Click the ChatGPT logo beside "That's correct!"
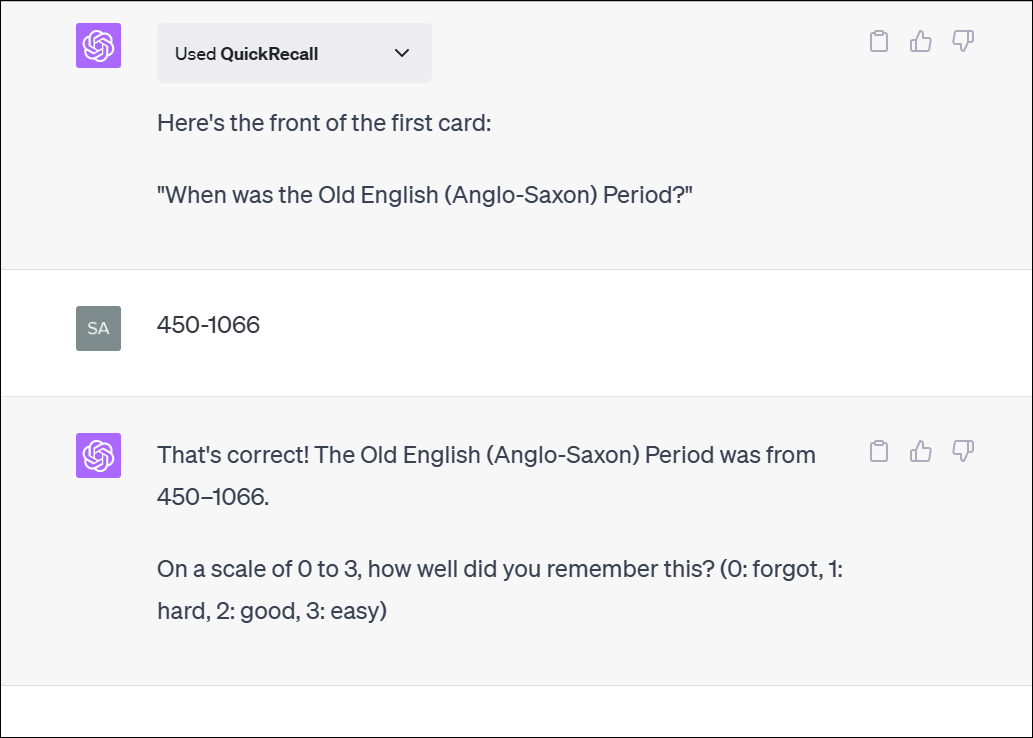 (98, 455)
